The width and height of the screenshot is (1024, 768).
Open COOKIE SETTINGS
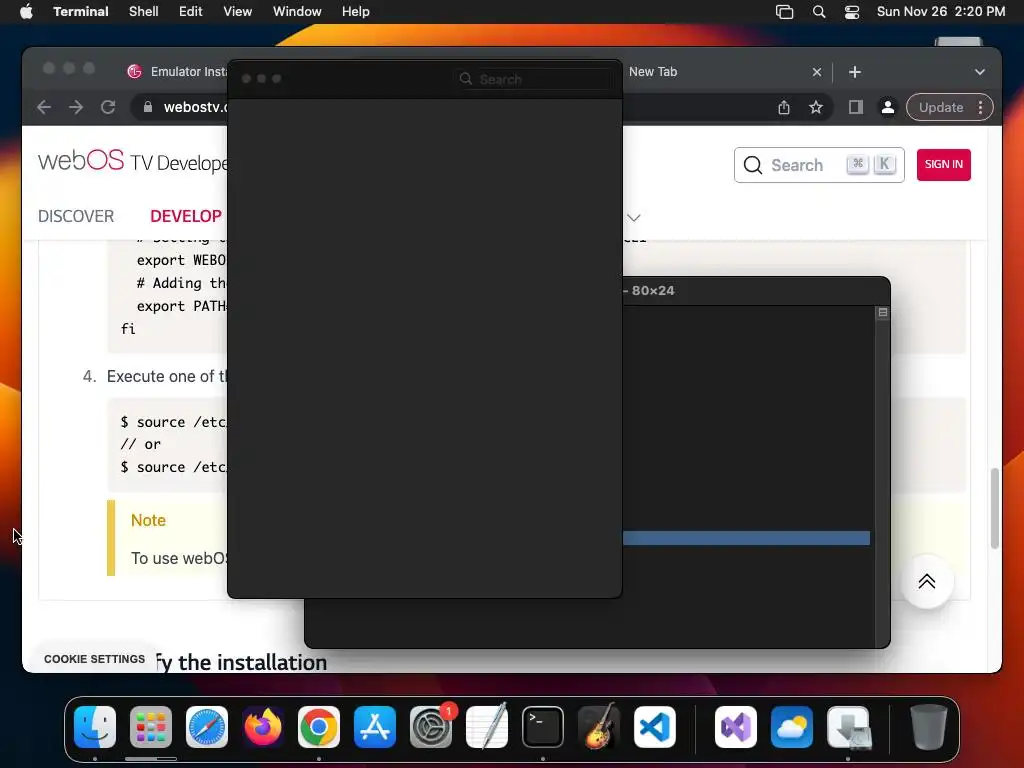(x=95, y=659)
